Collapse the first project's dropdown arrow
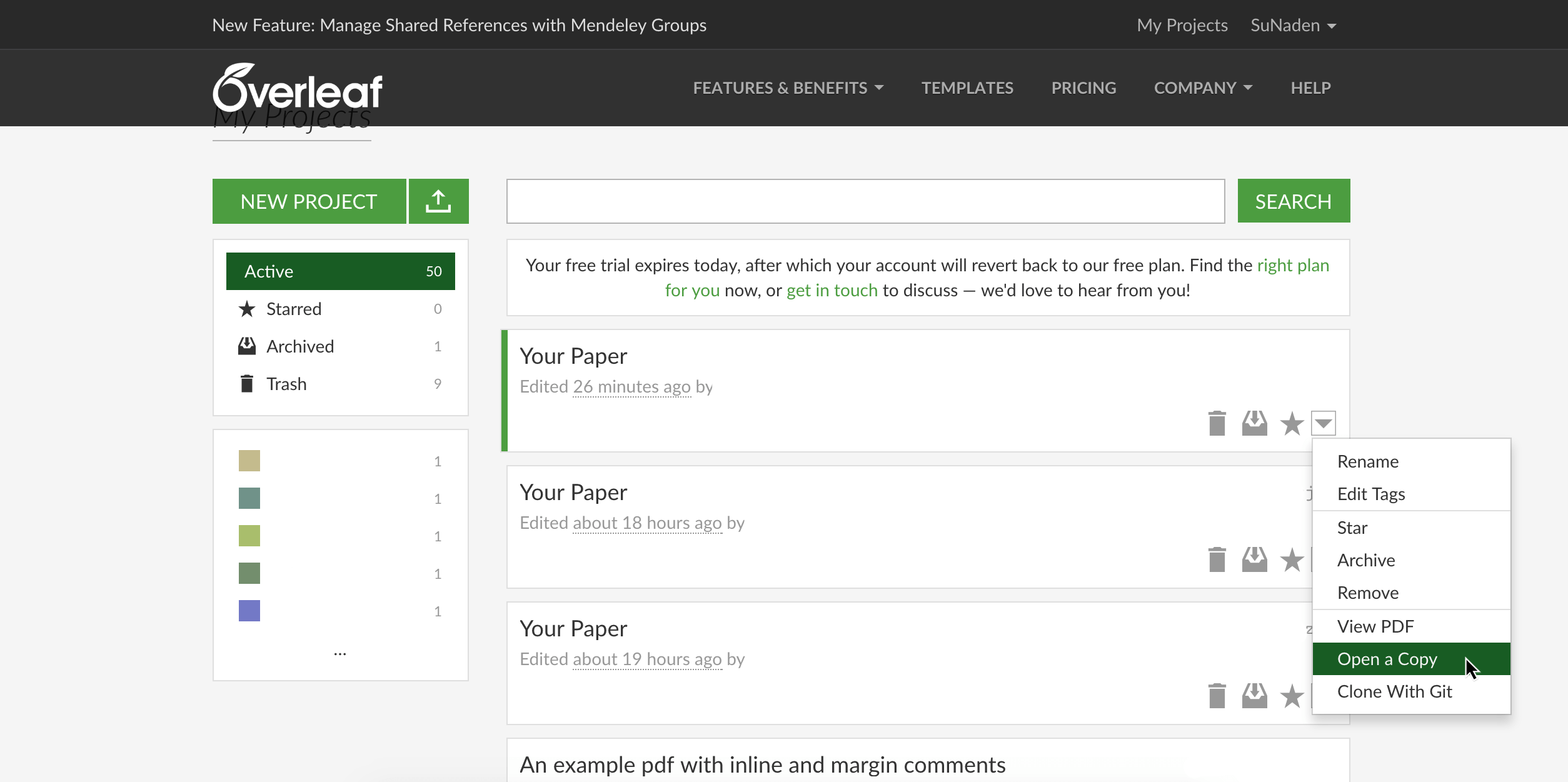The image size is (1568, 782). [1324, 423]
